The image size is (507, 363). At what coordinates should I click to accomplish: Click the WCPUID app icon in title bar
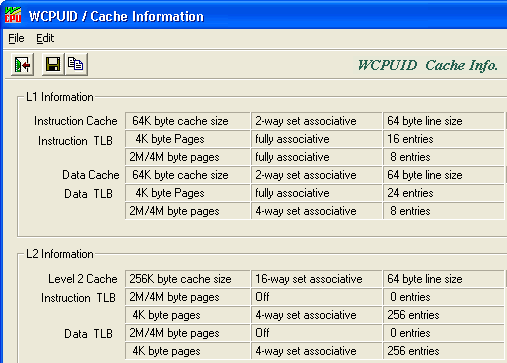13,15
